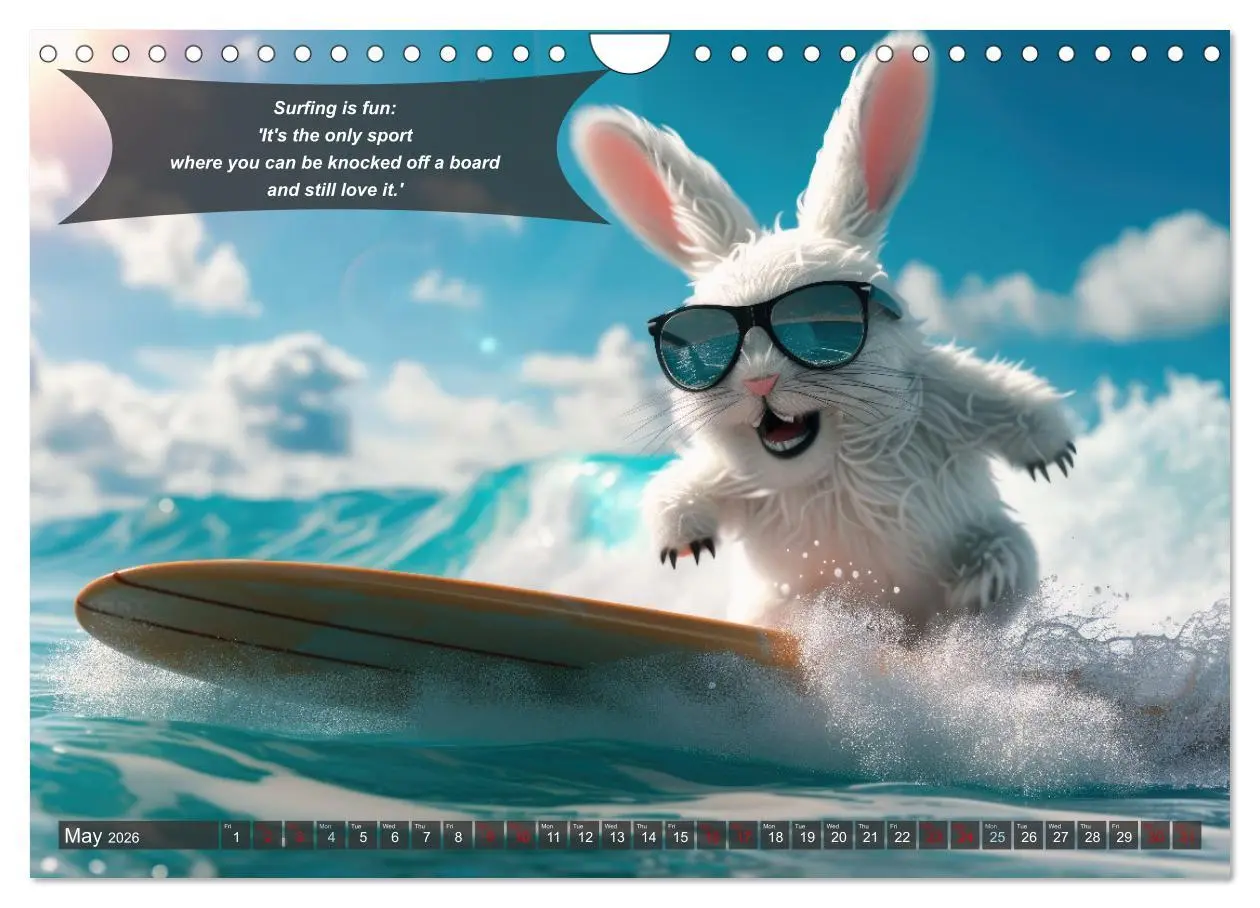1260x908 pixels.
Task: Select Thursday 7 date cell
Action: [x=426, y=836]
